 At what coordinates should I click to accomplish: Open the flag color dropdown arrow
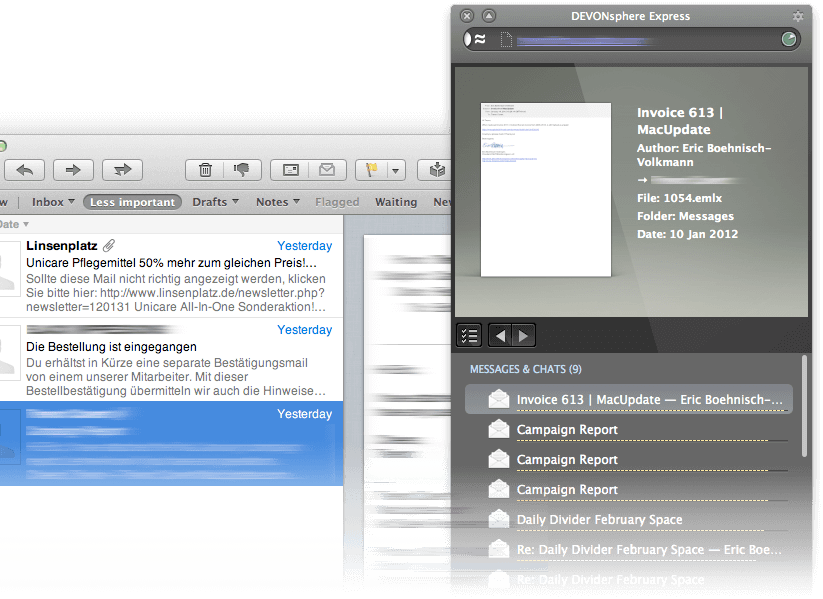coord(396,170)
